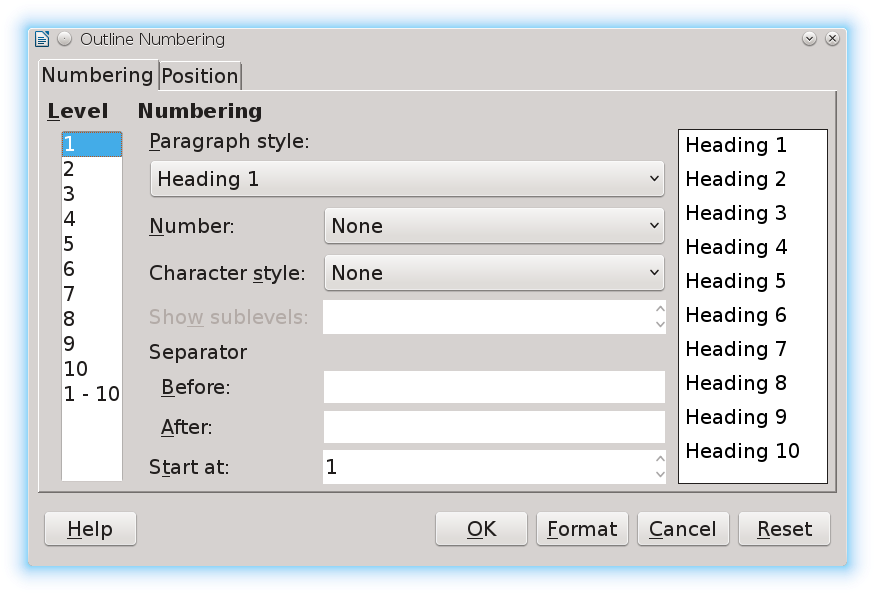Choose level 7 in the Level list
874x593 pixels.
(69, 294)
